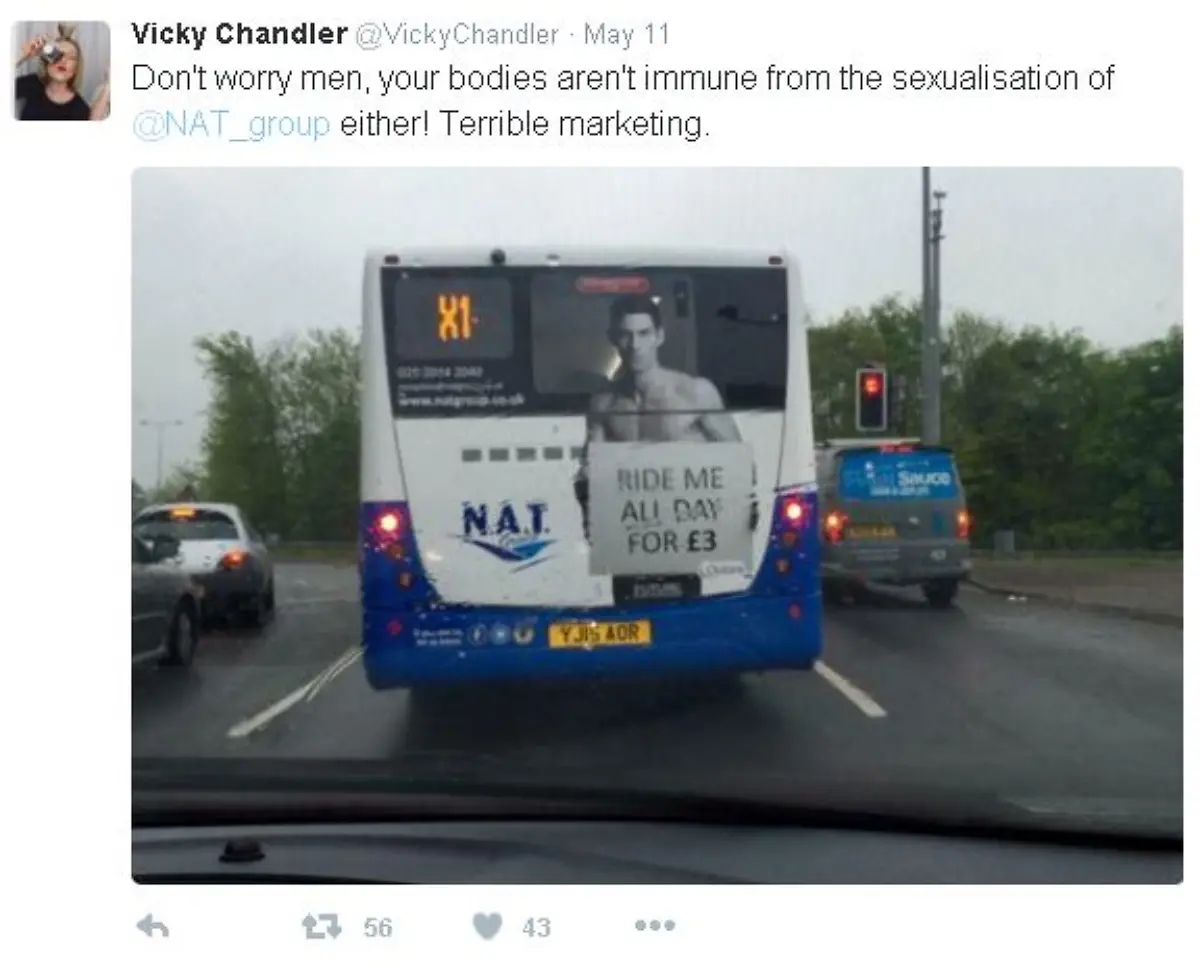Click the blue-topped van in the photo
The image size is (1200, 968).
coord(892,523)
